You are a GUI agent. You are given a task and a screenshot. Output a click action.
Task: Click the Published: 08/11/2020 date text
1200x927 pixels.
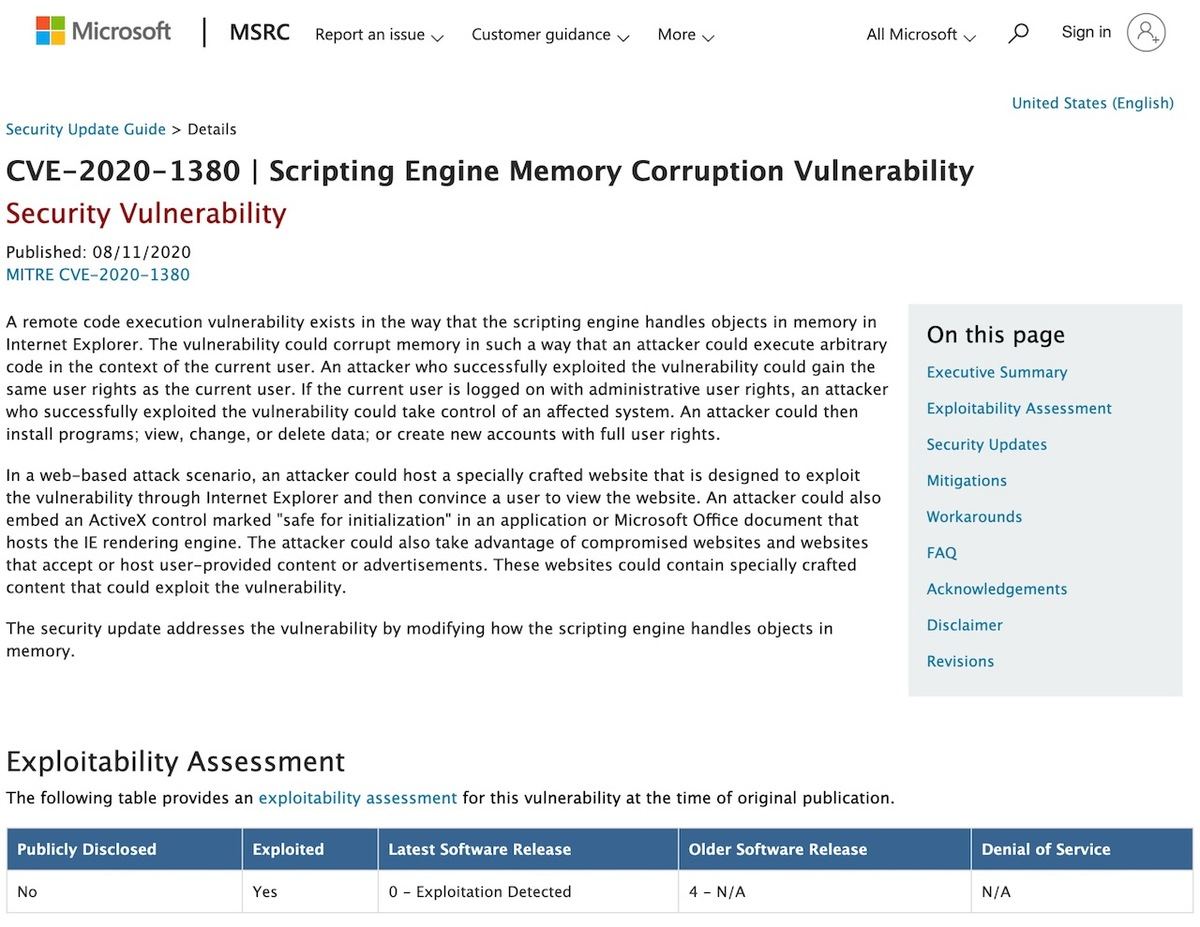click(x=98, y=252)
